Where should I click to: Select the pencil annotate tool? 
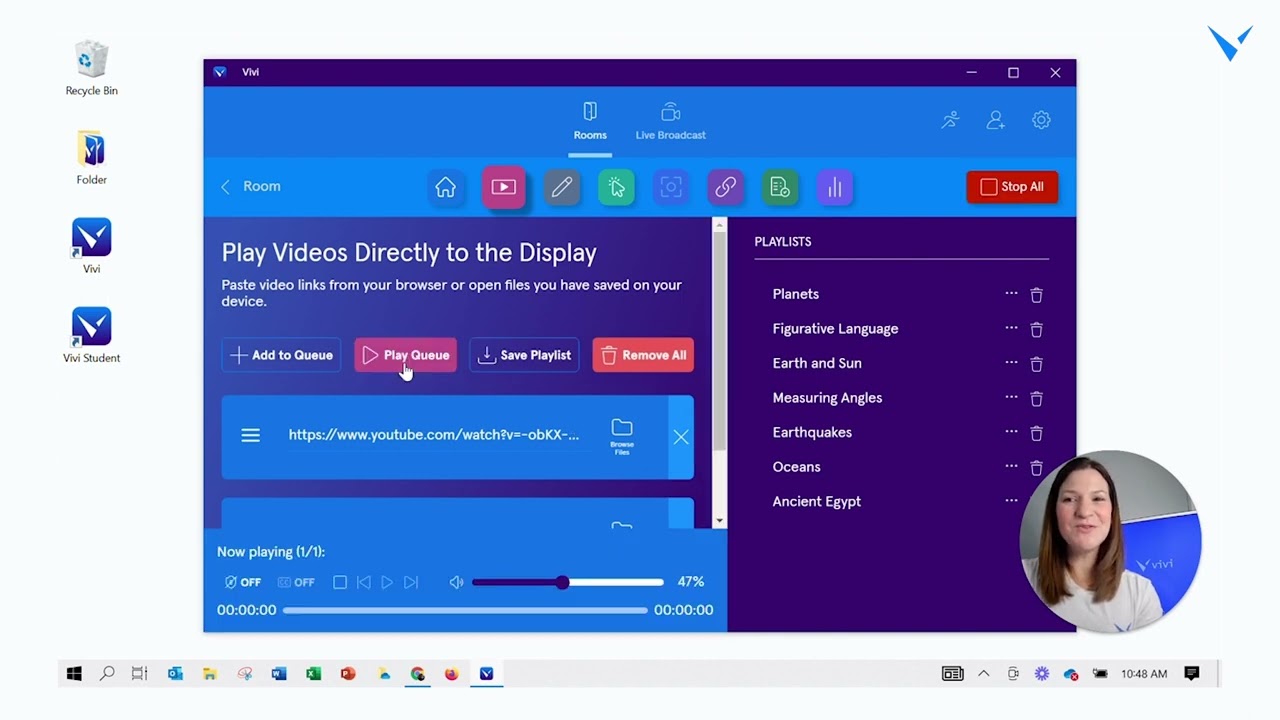pyautogui.click(x=562, y=187)
